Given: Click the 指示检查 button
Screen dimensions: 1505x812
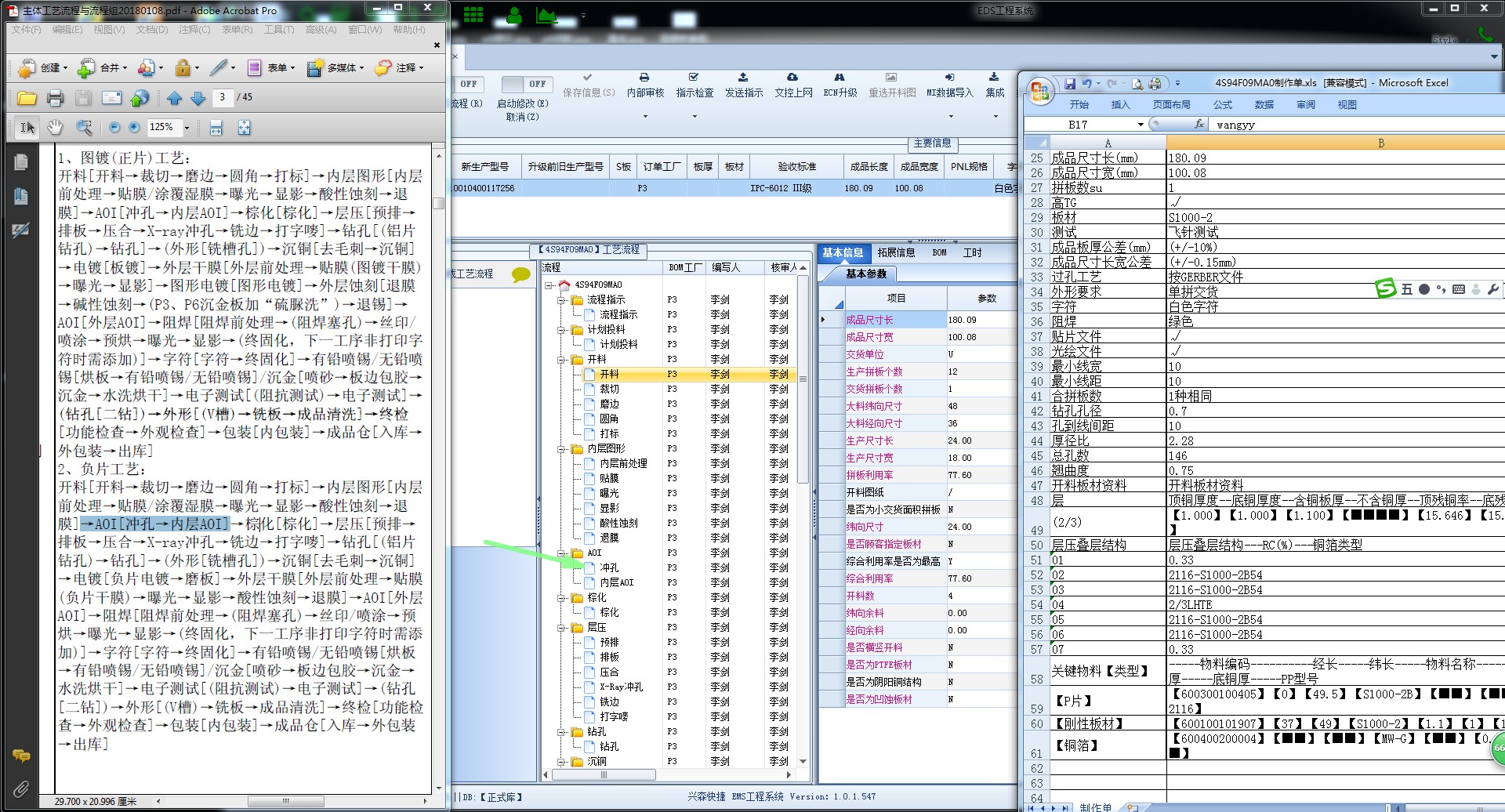Looking at the screenshot, I should pos(694,85).
